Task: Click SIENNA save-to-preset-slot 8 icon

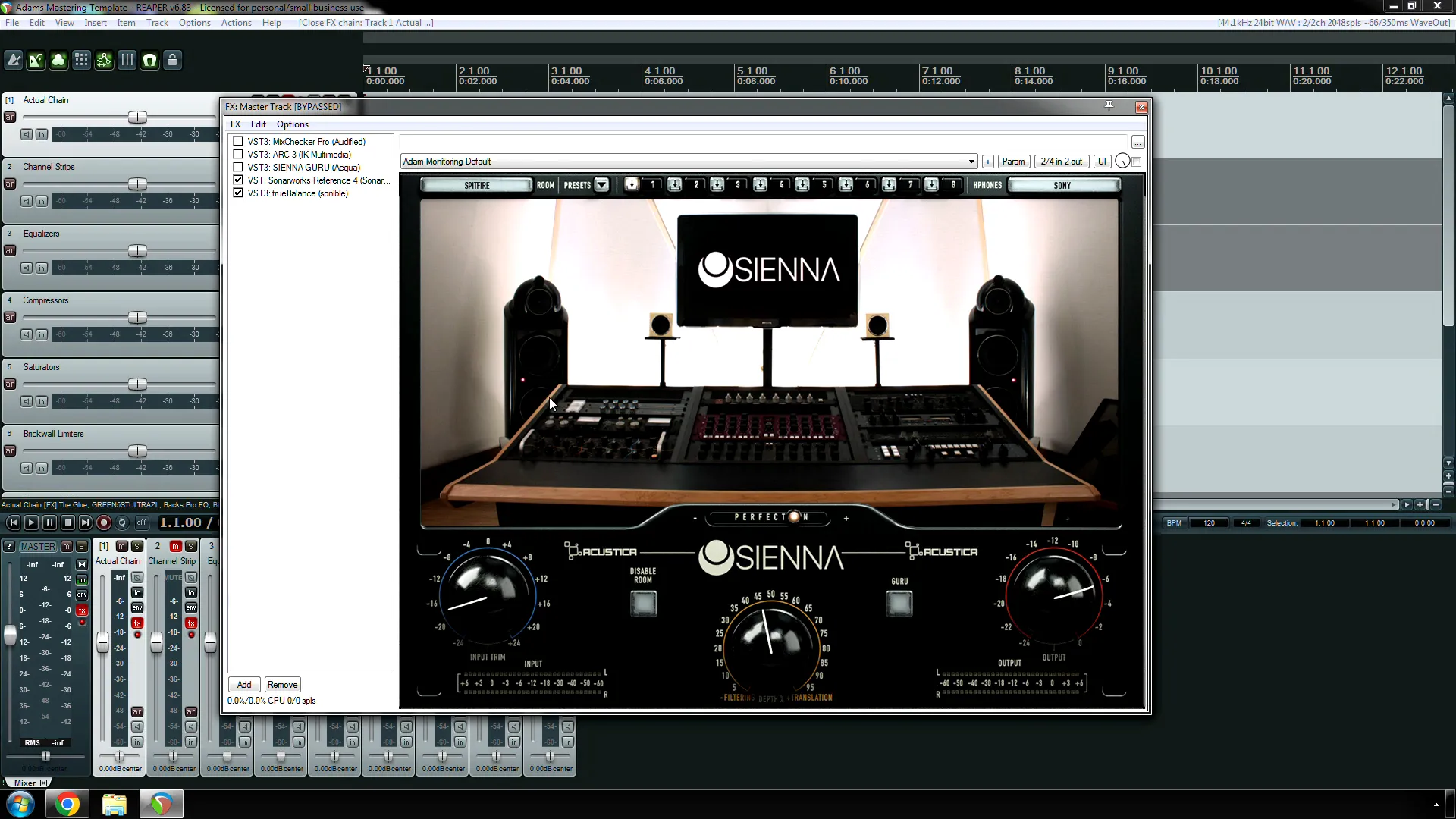Action: pos(931,184)
